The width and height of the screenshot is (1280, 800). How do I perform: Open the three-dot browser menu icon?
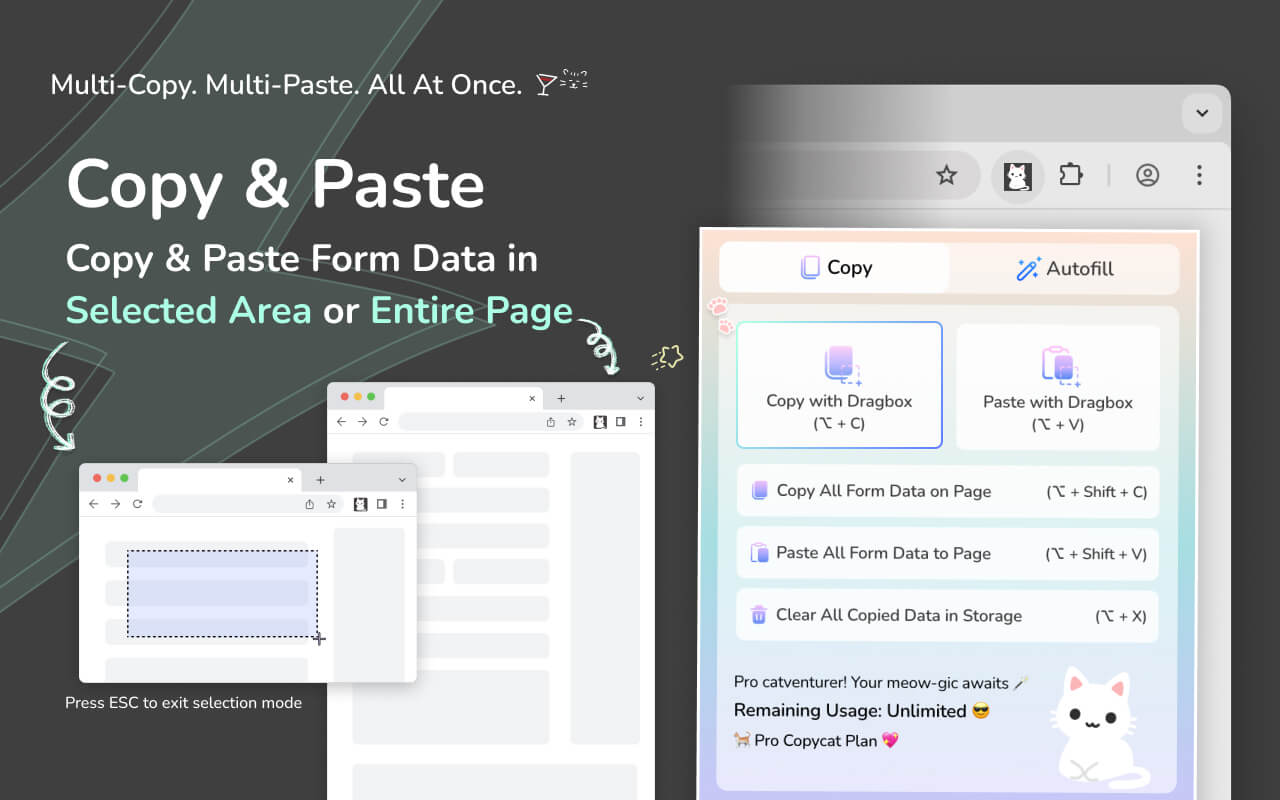point(1199,175)
